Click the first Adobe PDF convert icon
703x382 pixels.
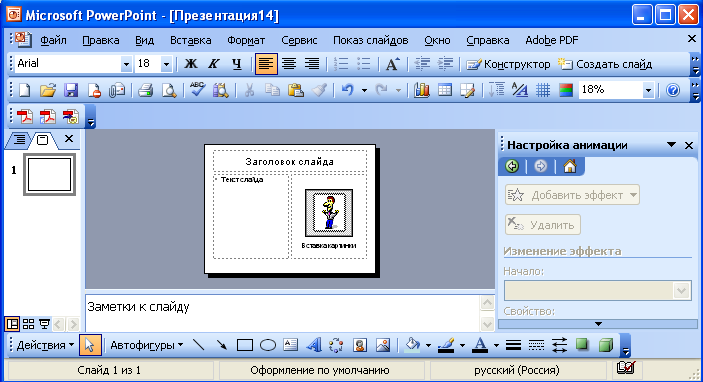(25, 116)
